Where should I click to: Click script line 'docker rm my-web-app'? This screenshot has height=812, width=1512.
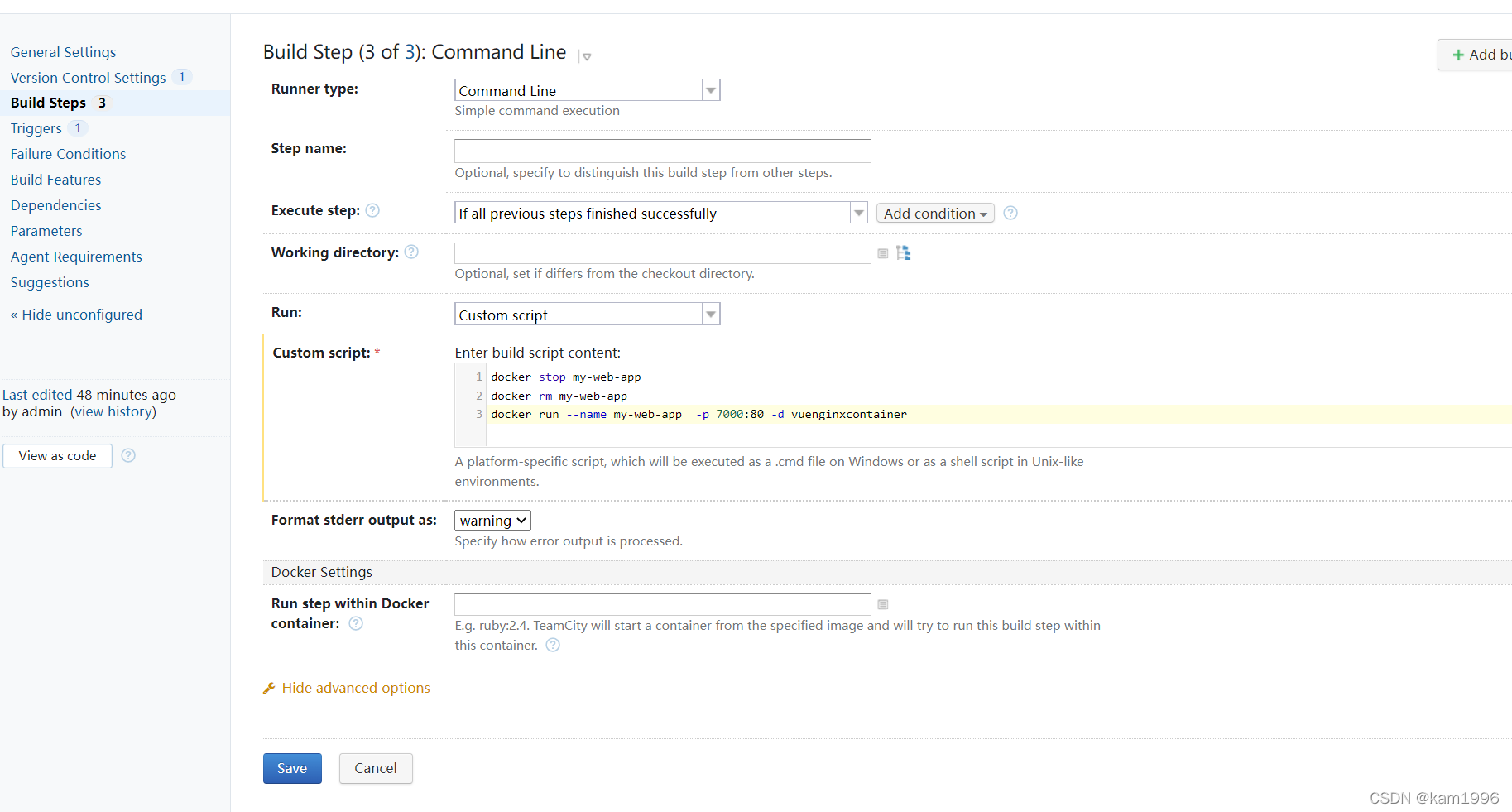[x=559, y=396]
